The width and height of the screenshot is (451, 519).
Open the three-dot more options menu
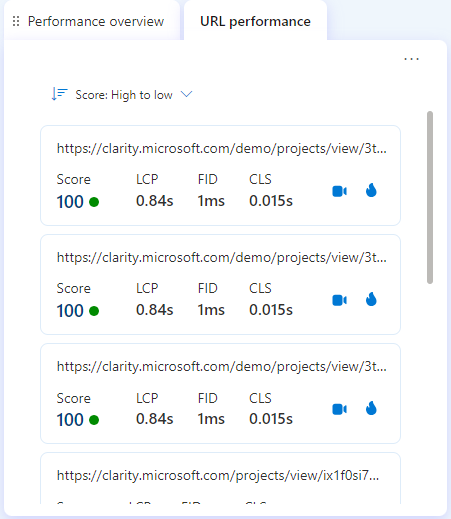[411, 59]
